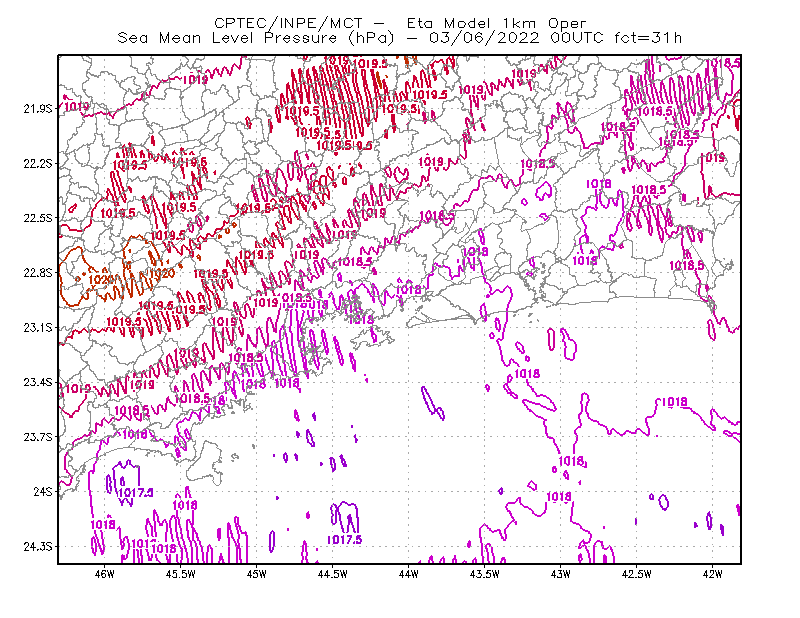Select the 22.2S latitude axis label

38,163
